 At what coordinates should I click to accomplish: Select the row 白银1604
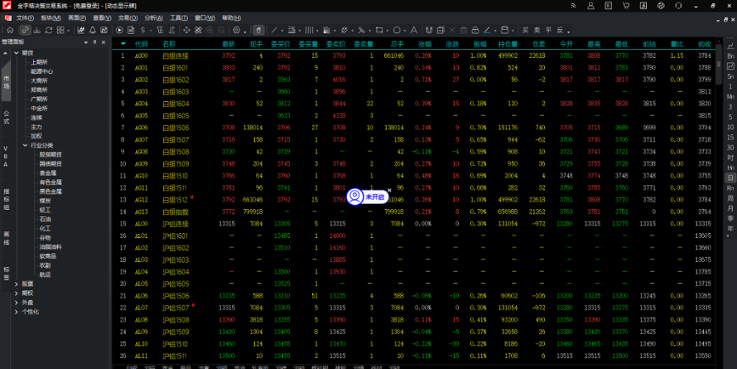[414, 103]
